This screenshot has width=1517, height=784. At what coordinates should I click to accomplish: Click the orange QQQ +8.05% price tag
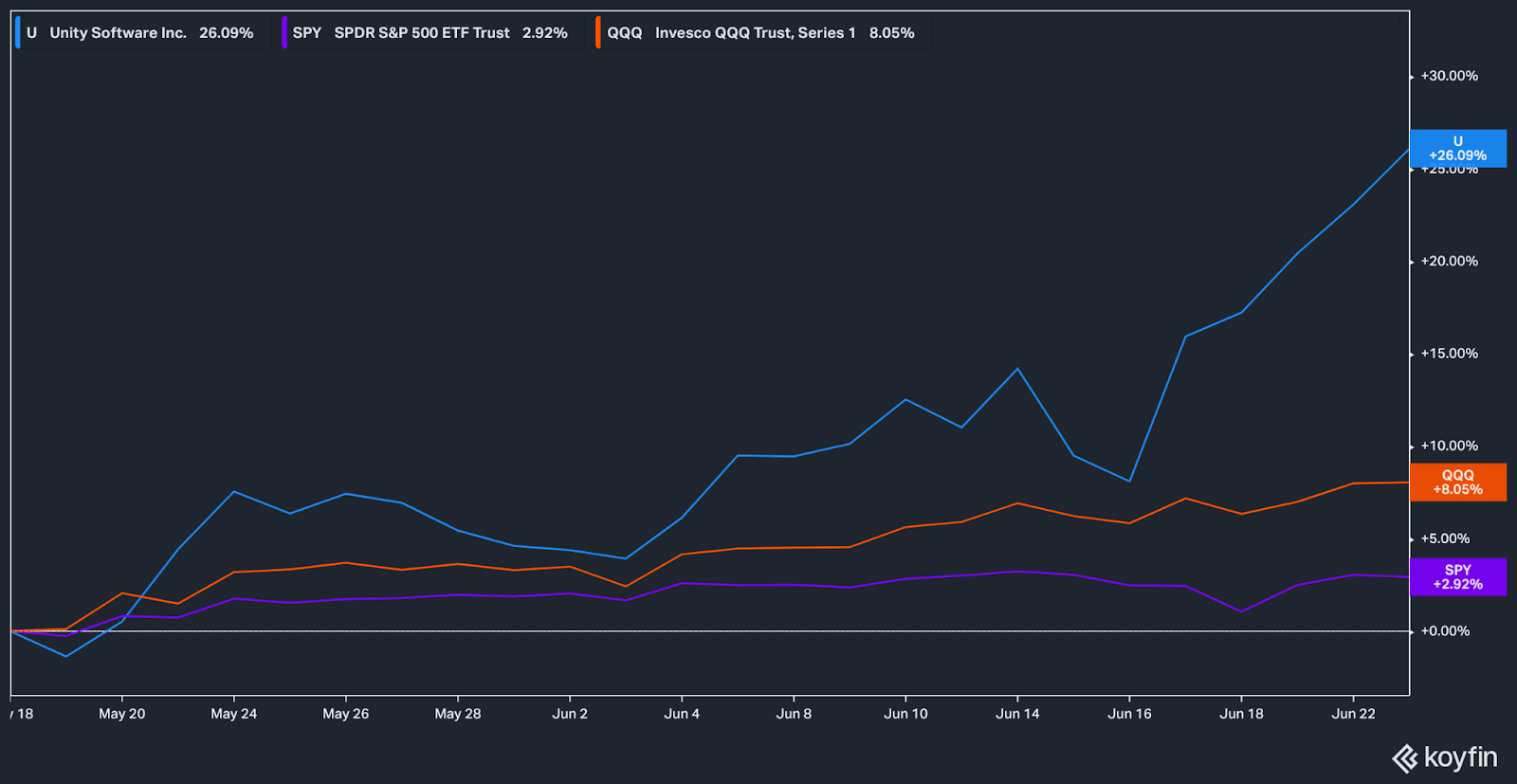[x=1458, y=483]
